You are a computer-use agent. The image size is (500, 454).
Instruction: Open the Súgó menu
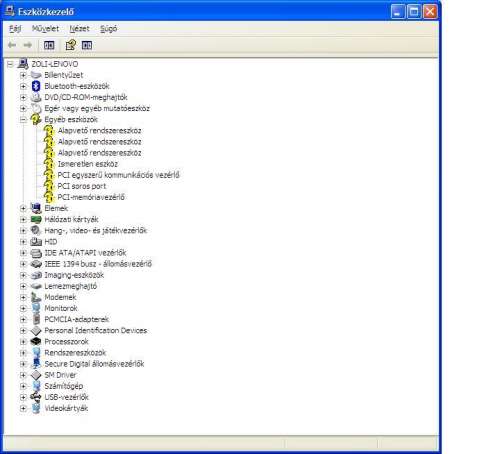click(109, 29)
